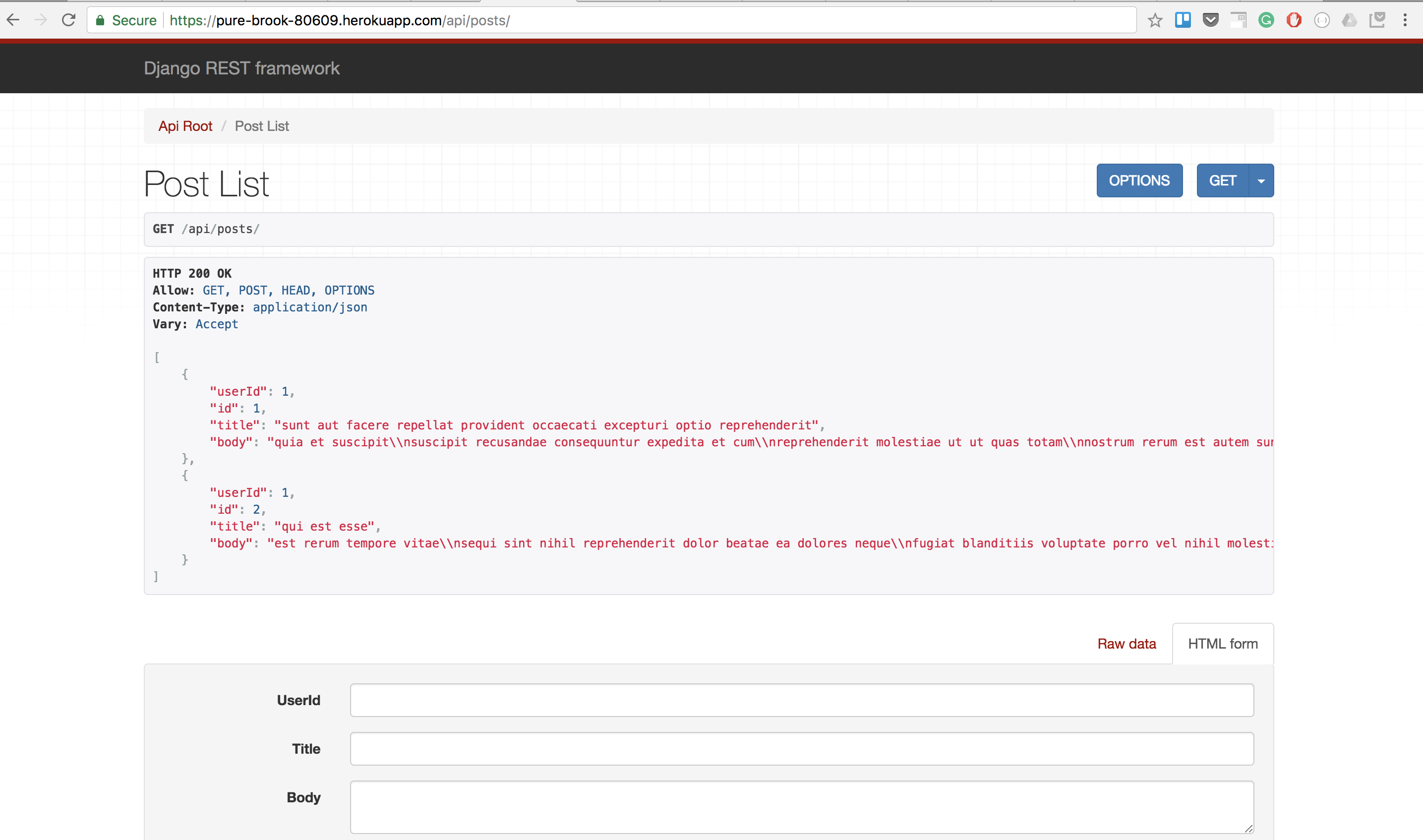
Task: Click the AdBlock stop-hand icon
Action: coord(1294,20)
